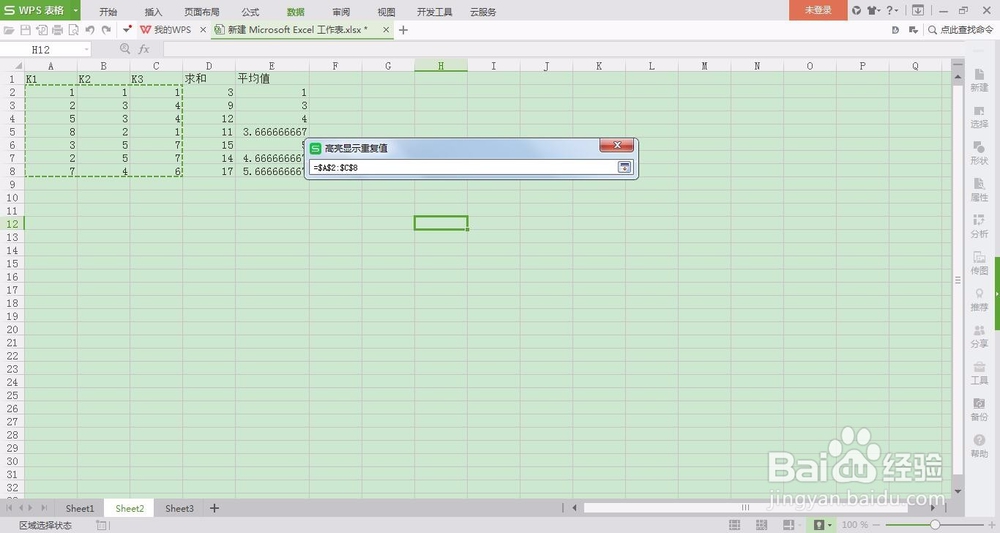Undo the last action
This screenshot has width=1000, height=533.
click(x=90, y=30)
